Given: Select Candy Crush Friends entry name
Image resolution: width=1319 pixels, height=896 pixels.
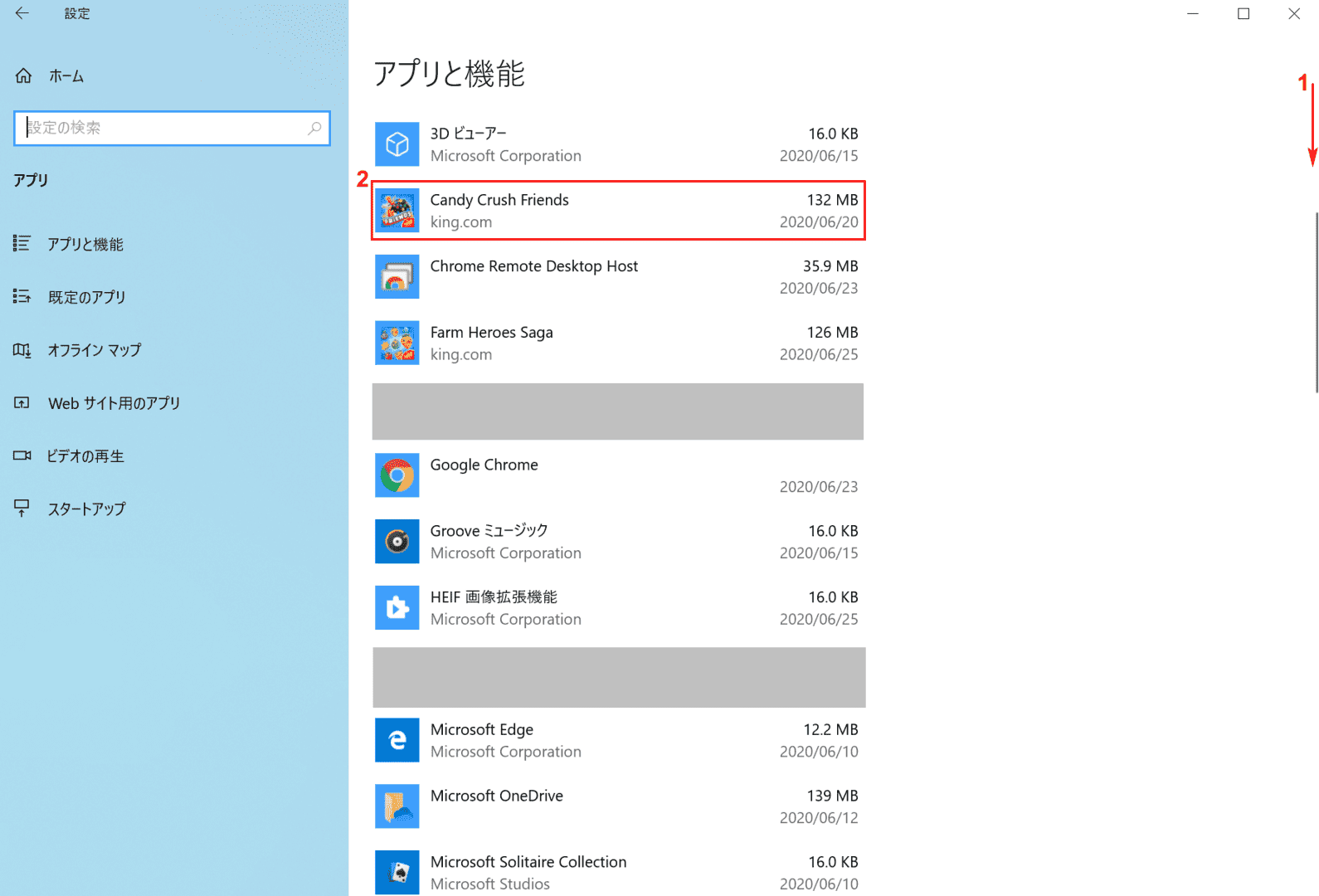Looking at the screenshot, I should [x=499, y=200].
